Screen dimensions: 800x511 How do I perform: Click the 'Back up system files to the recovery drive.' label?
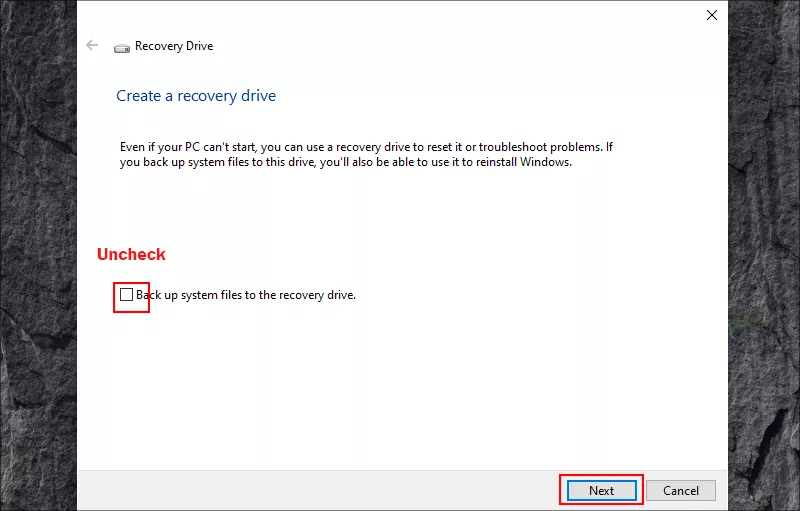click(x=246, y=295)
